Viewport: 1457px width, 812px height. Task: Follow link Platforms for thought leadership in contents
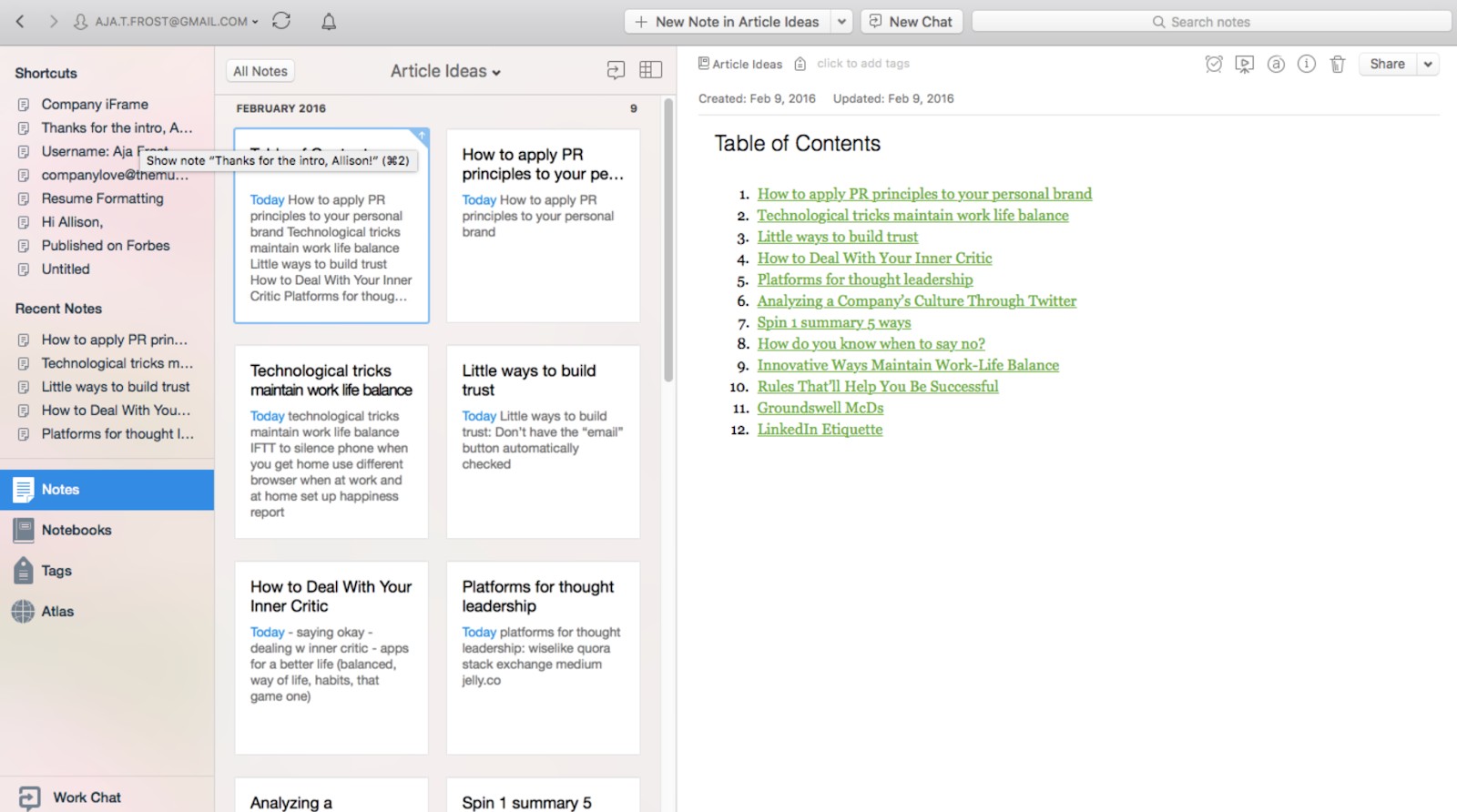point(865,279)
